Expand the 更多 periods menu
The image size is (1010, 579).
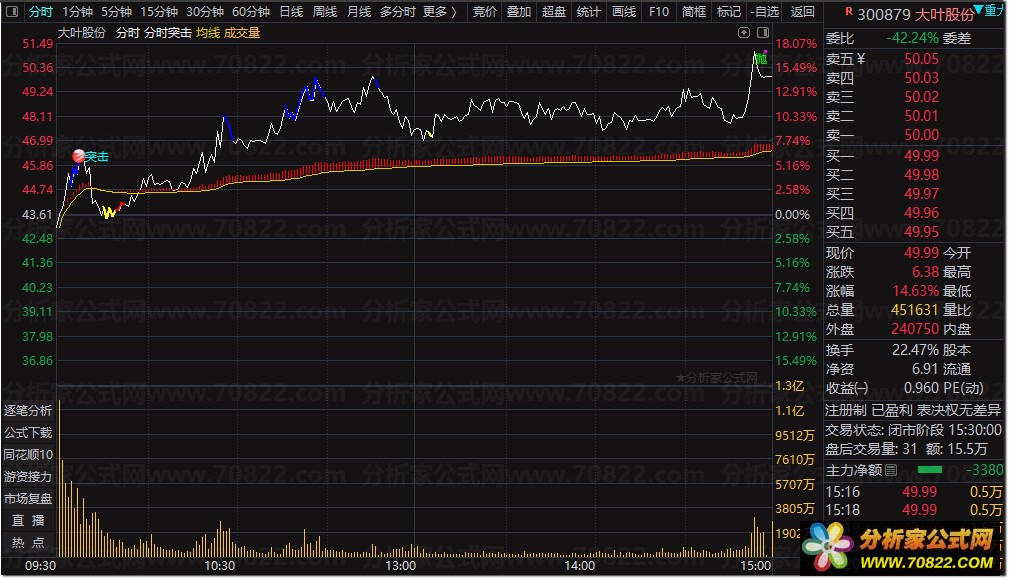pyautogui.click(x=440, y=12)
